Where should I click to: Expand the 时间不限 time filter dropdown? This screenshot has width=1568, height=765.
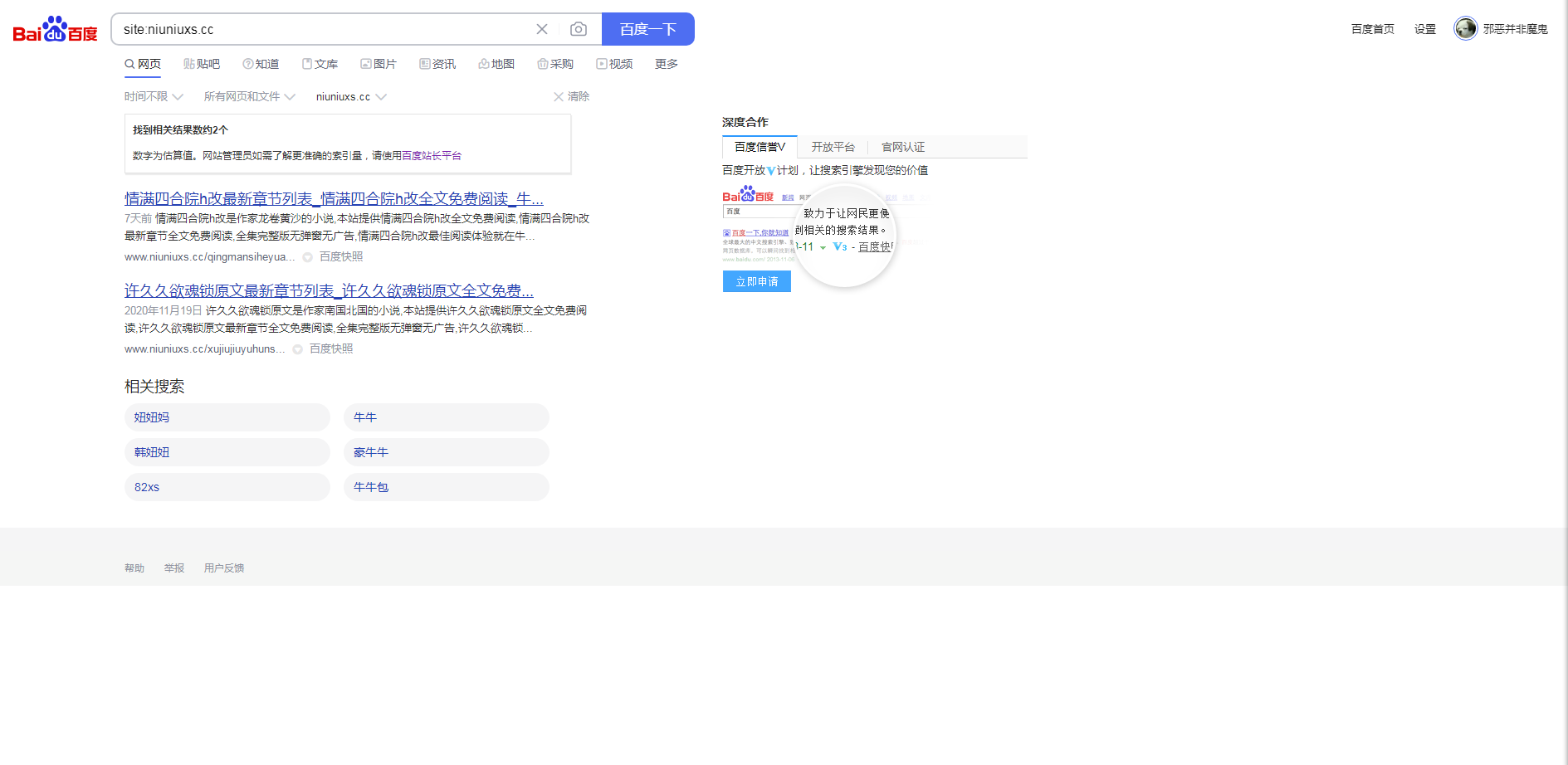tap(154, 97)
